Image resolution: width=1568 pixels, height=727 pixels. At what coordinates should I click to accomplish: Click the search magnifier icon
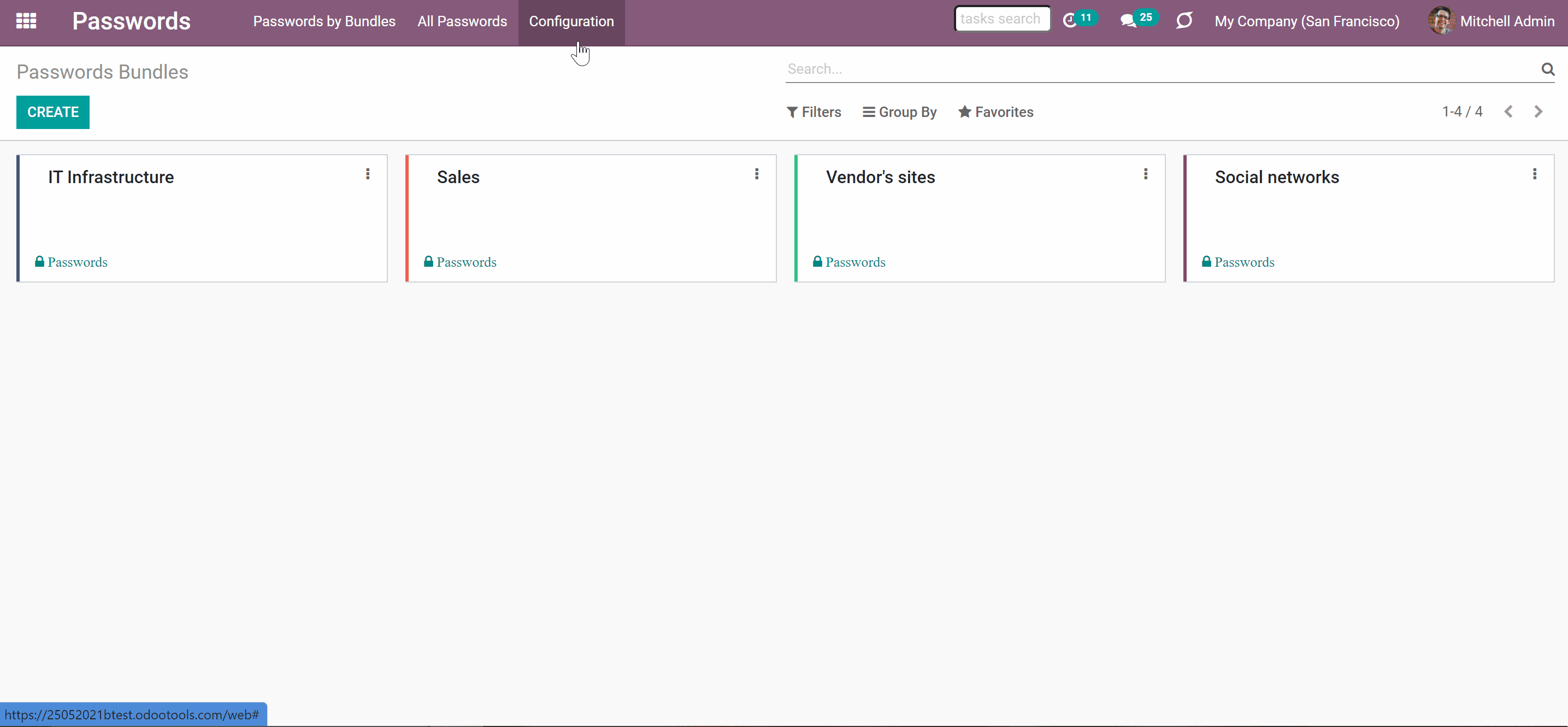[1548, 69]
